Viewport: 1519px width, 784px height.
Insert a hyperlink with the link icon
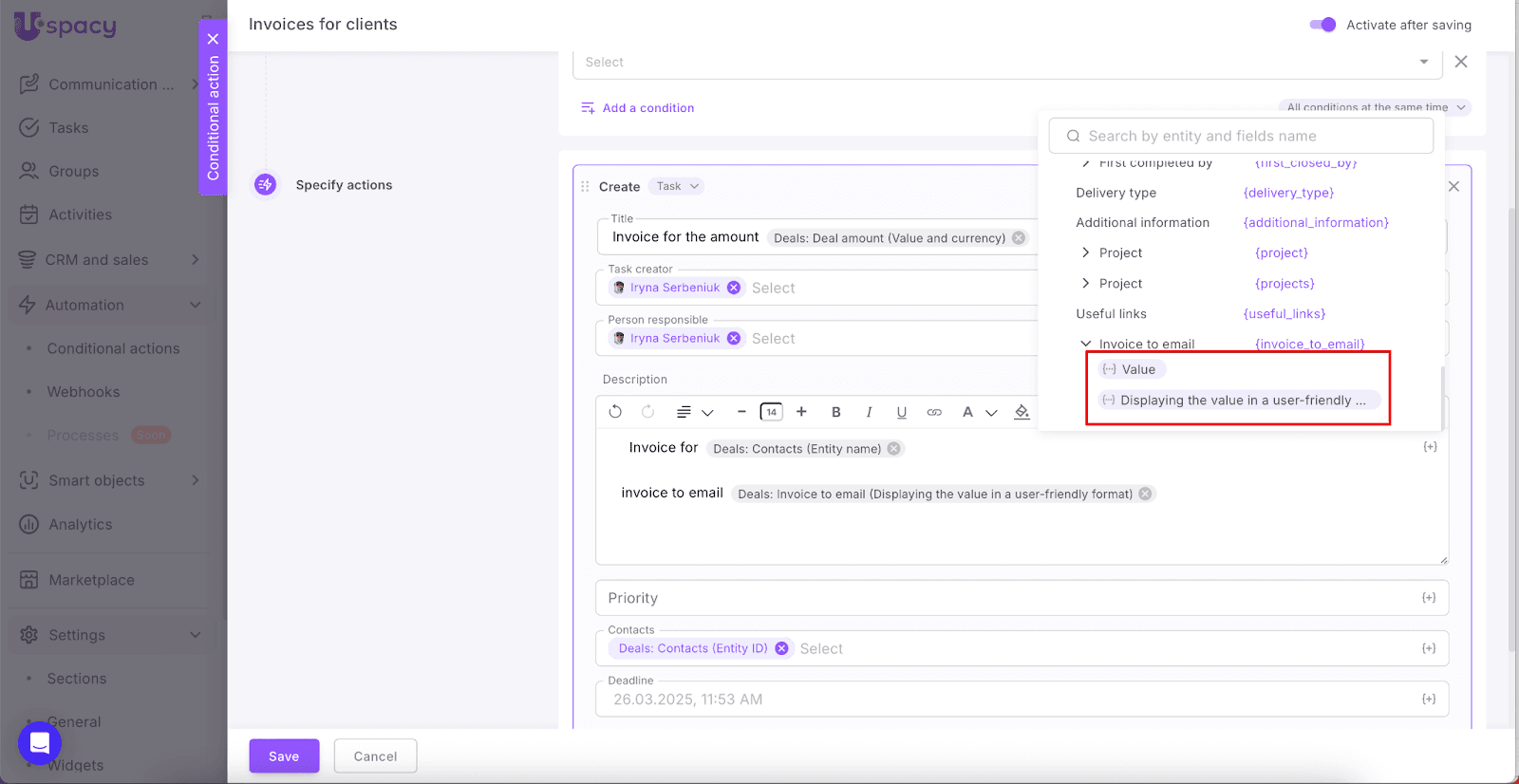[x=934, y=412]
